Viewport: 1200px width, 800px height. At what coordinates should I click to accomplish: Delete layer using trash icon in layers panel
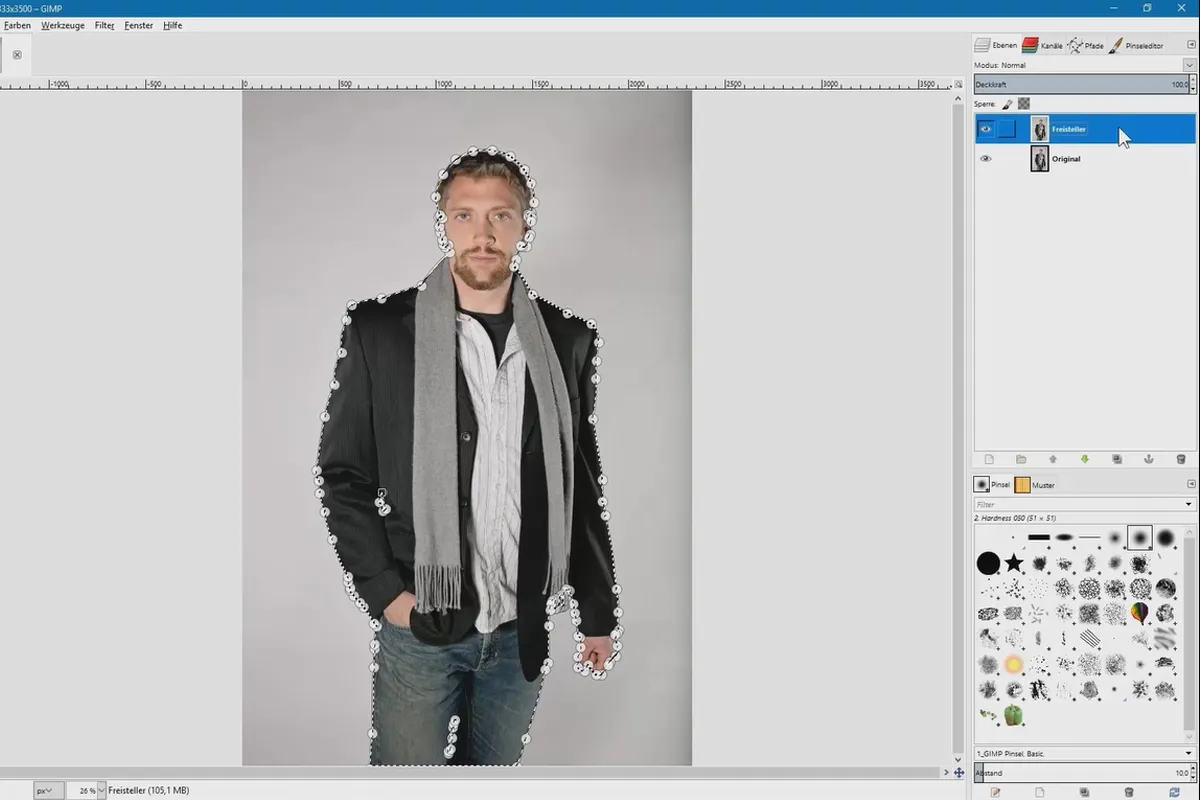point(1180,459)
